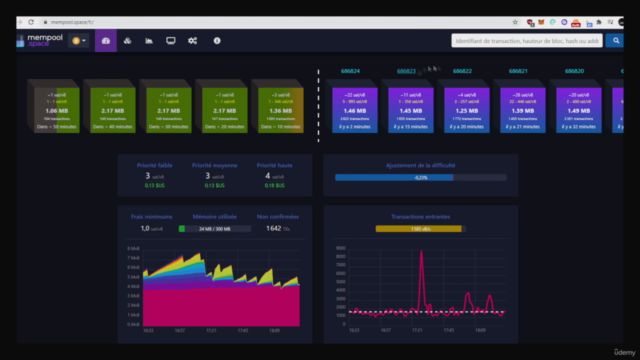
Task: Open the MetaMask fox extension icon
Action: pos(541,22)
